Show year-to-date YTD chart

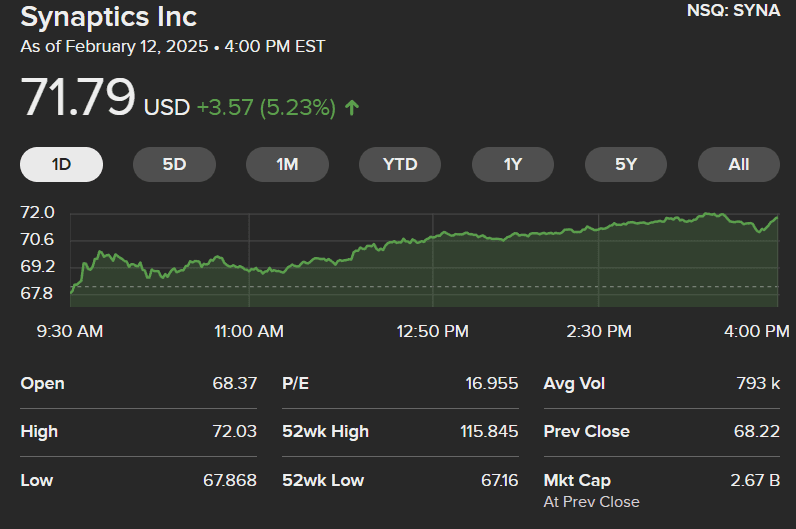[400, 164]
